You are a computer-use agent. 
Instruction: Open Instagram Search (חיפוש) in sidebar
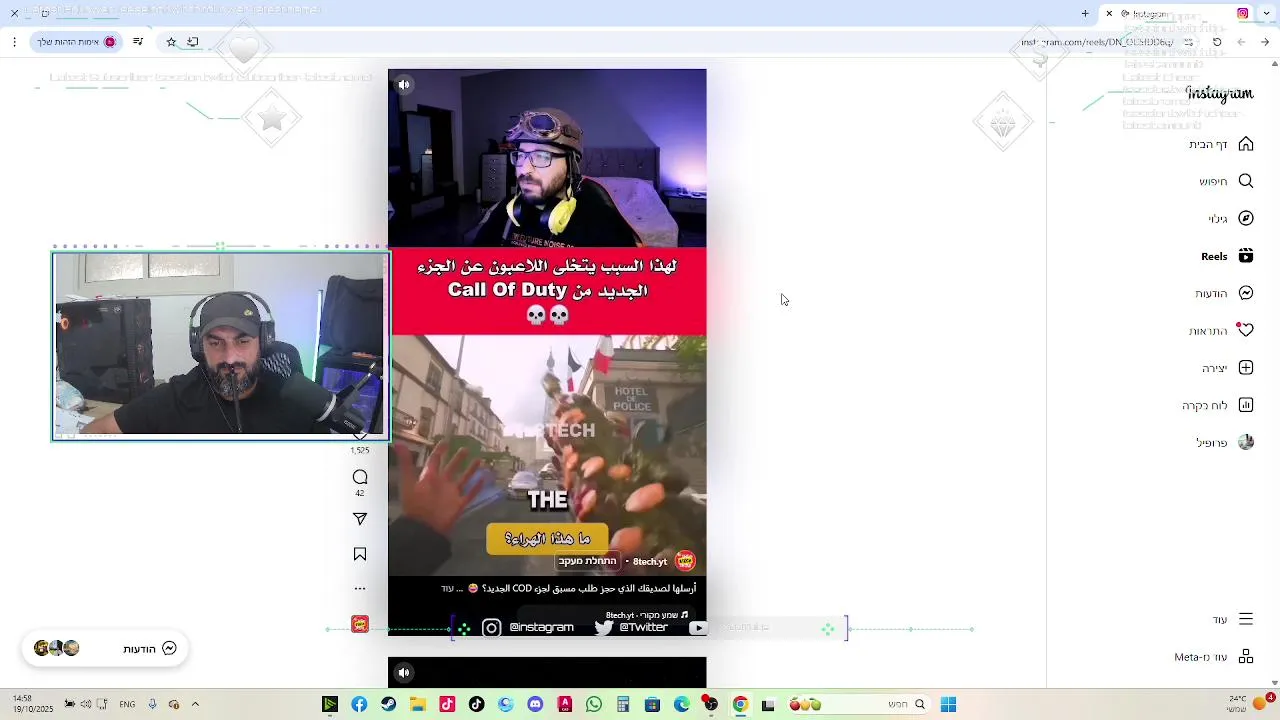tap(1225, 181)
